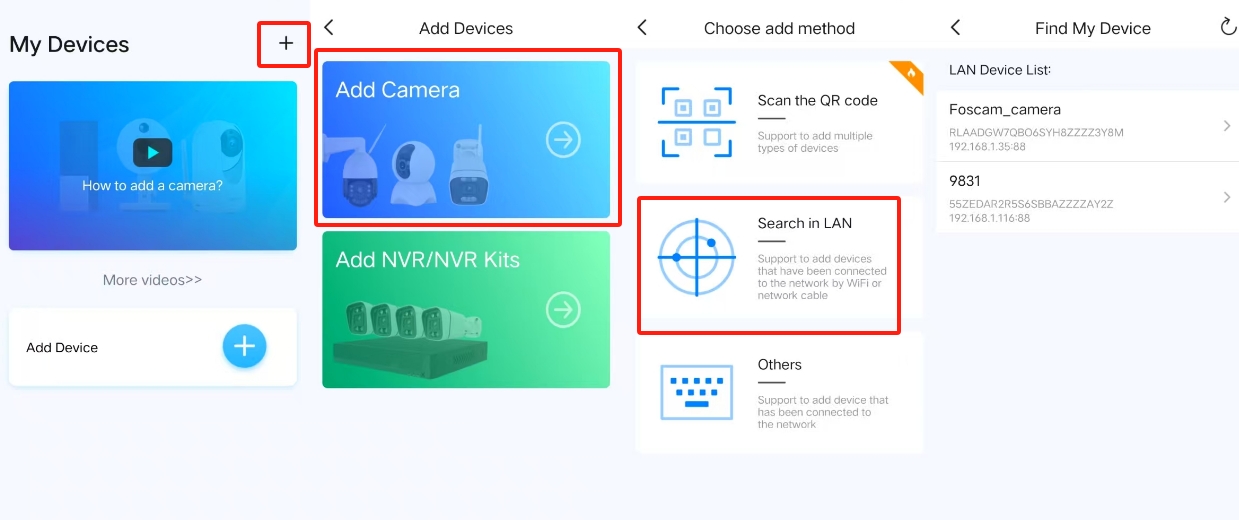1239x520 pixels.
Task: Go back from Add Devices screen
Action: click(x=329, y=28)
